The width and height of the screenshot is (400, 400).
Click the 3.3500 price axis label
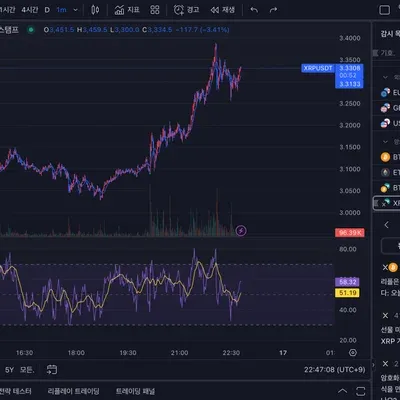(x=350, y=60)
